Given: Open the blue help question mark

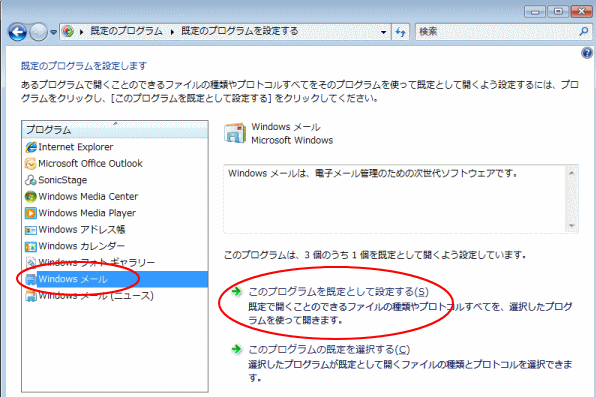Looking at the screenshot, I should pos(587,53).
